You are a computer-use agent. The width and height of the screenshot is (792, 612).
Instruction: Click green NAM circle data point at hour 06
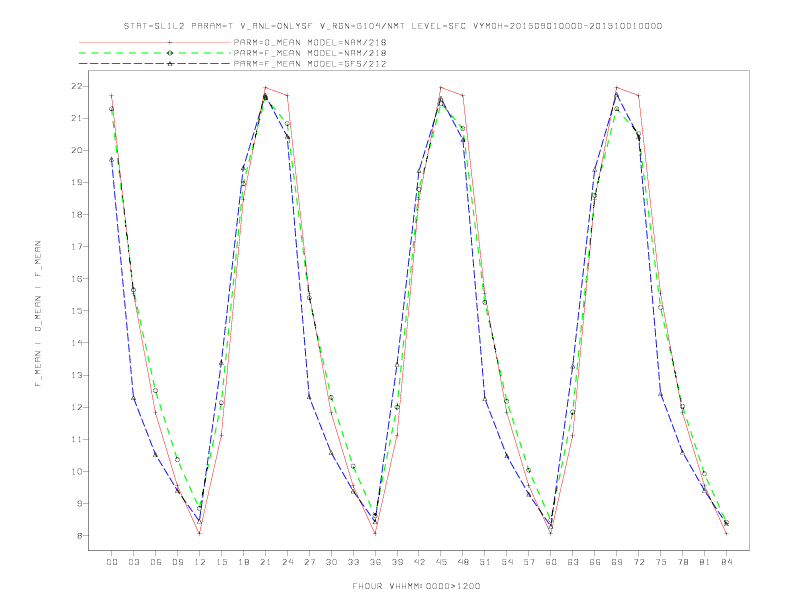(156, 390)
